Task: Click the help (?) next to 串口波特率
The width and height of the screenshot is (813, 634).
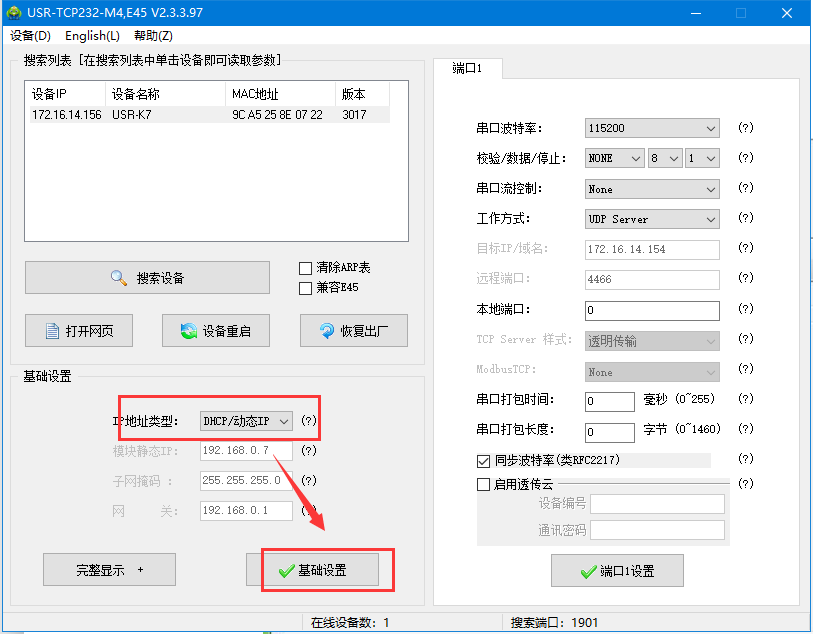Action: pos(745,128)
